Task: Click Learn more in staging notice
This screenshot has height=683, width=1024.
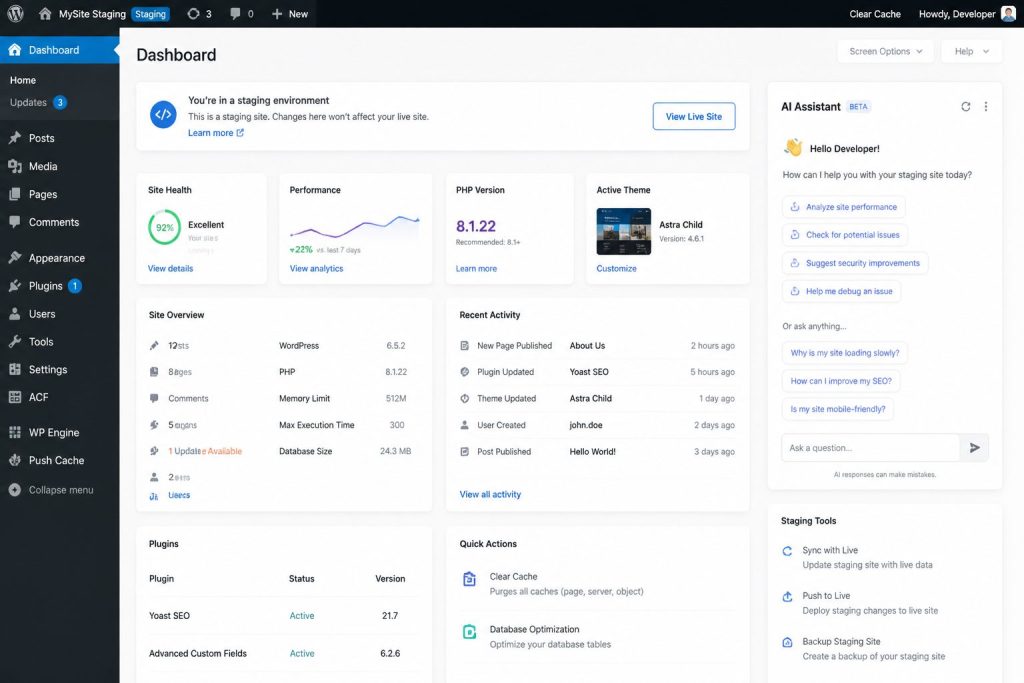Action: tap(210, 133)
